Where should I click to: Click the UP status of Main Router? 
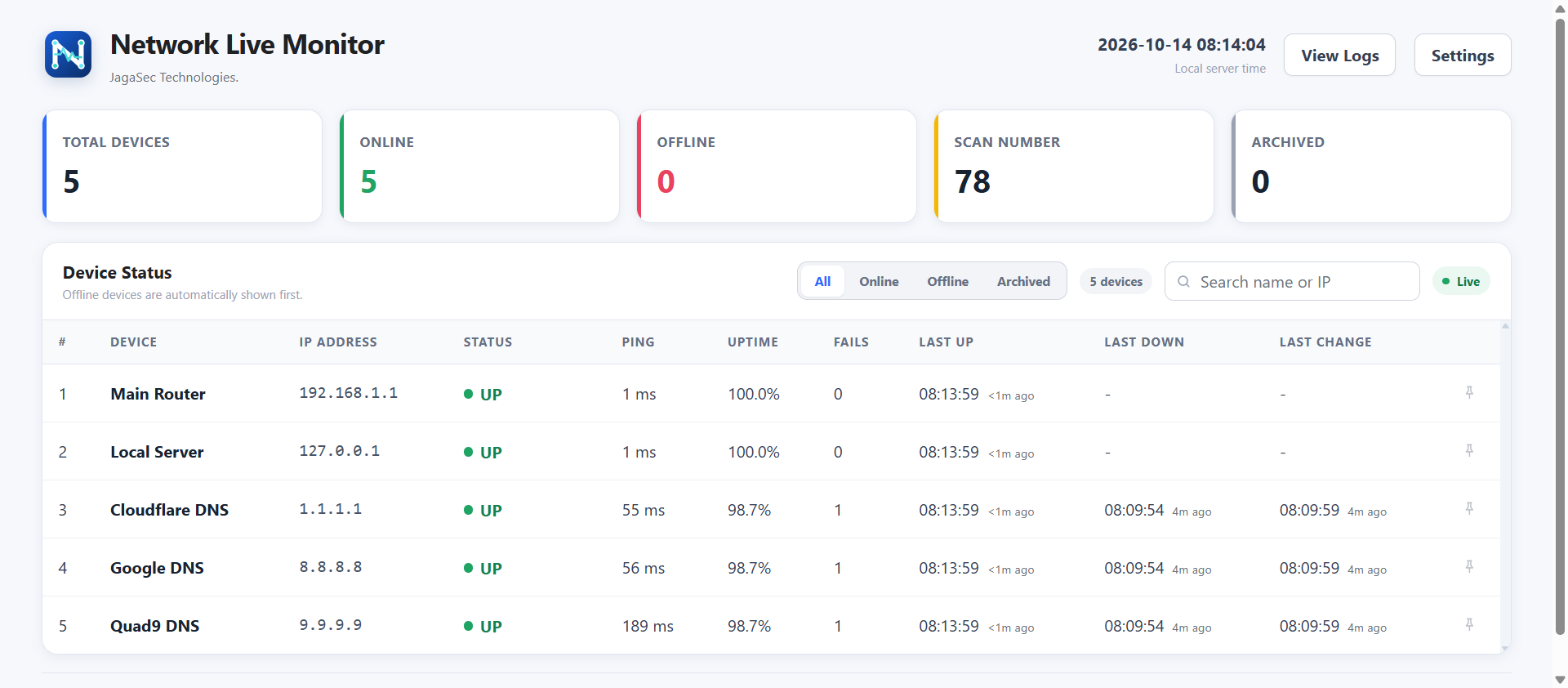tap(483, 394)
